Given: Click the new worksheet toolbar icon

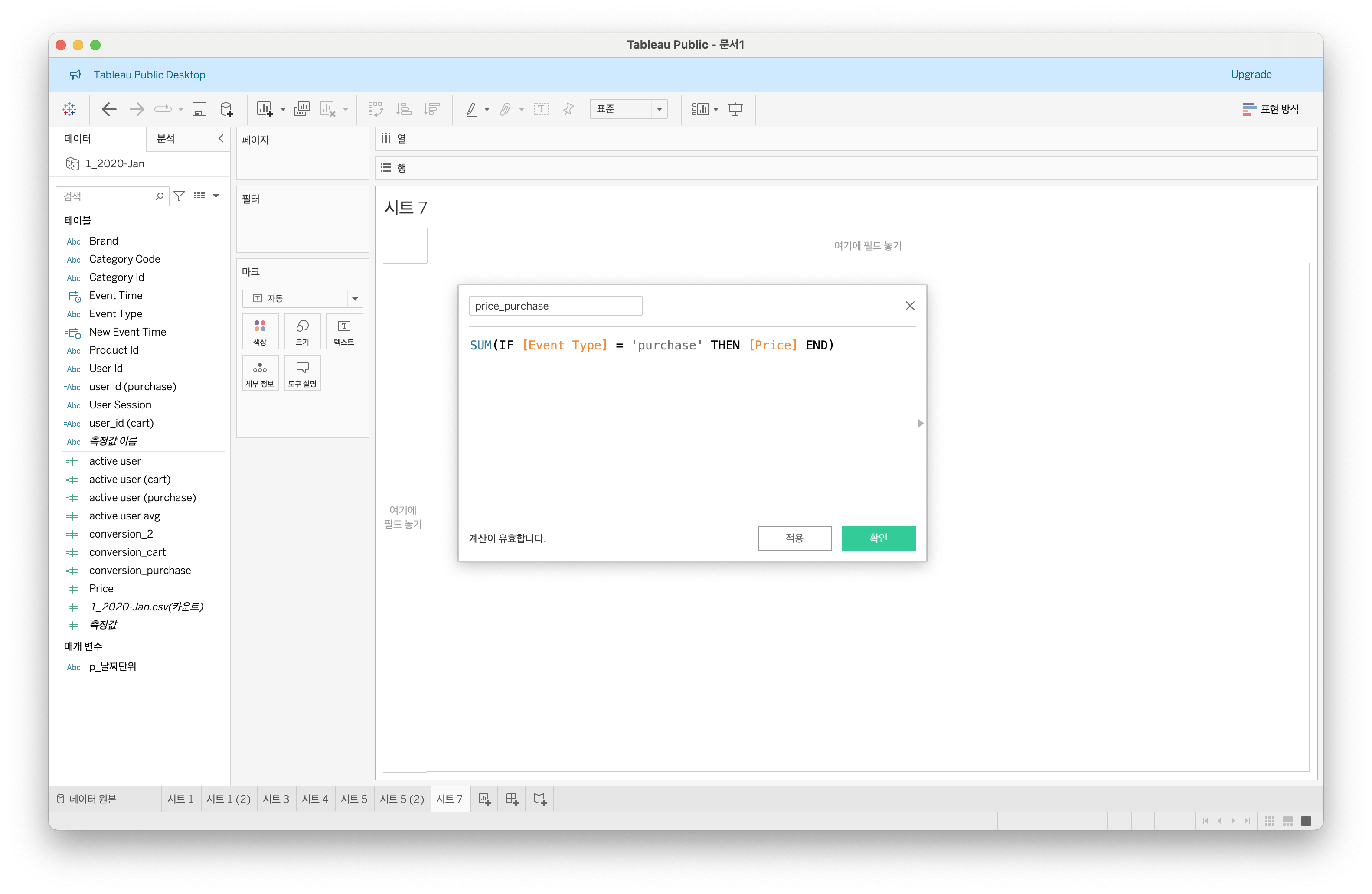Looking at the screenshot, I should [265, 109].
